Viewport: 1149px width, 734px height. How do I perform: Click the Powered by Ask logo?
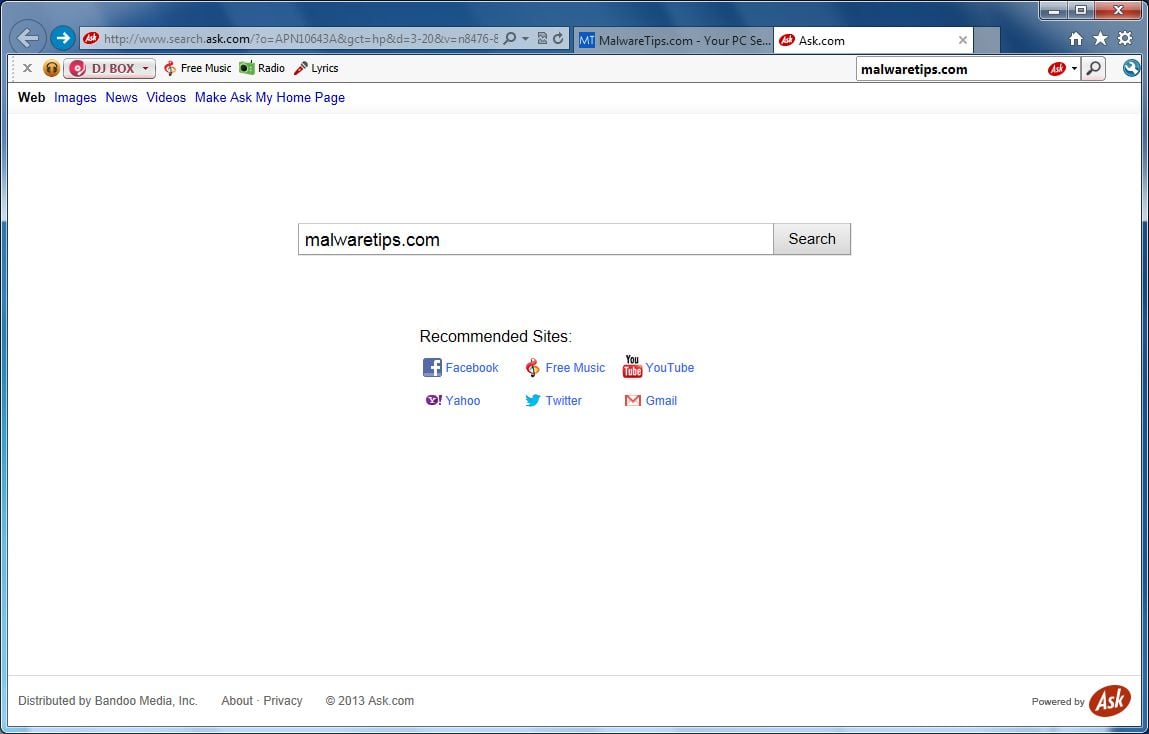tap(1109, 701)
